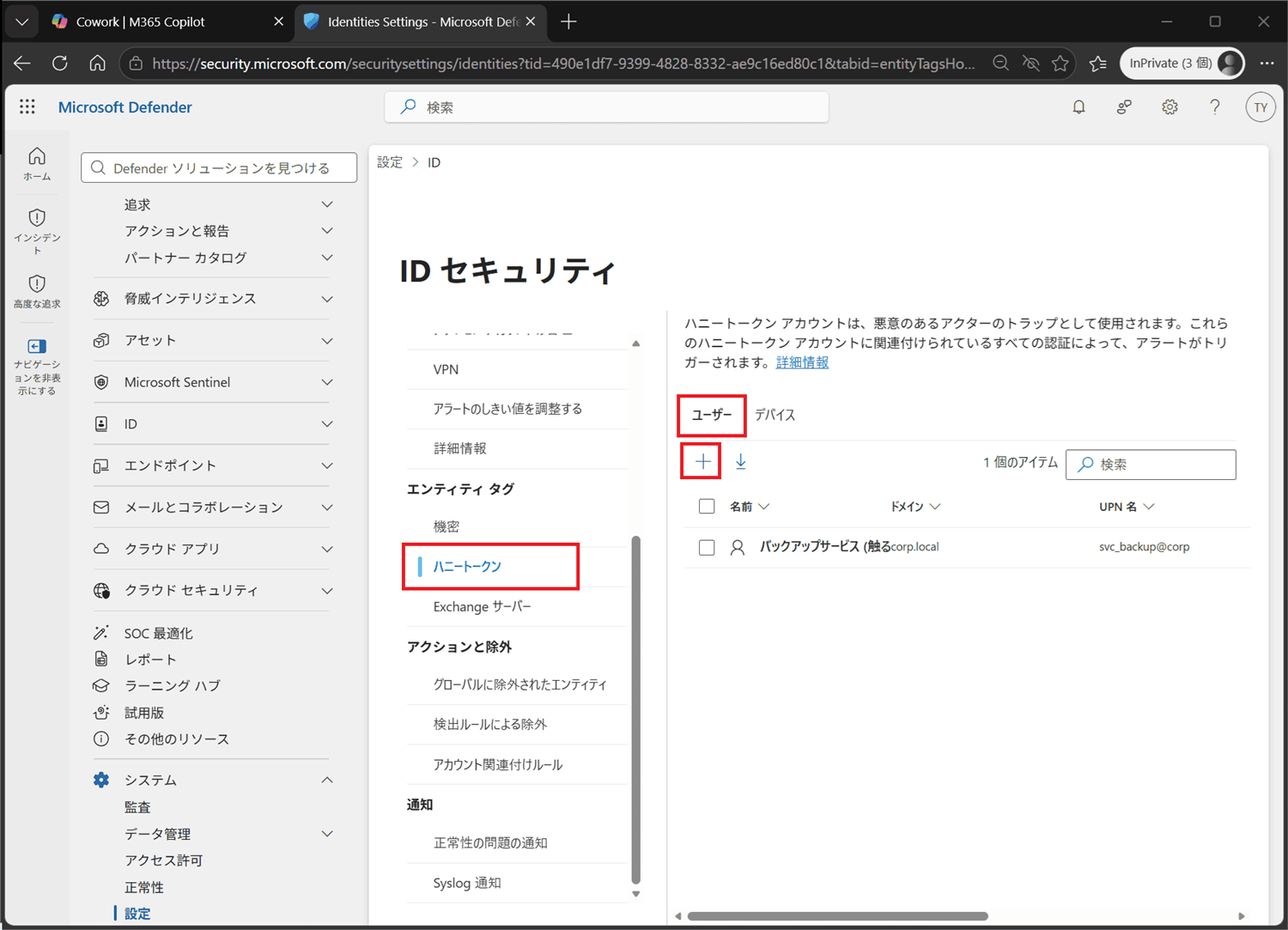Image resolution: width=1288 pixels, height=930 pixels.
Task: Click Defender ソリューションを見つける search field
Action: pos(219,168)
